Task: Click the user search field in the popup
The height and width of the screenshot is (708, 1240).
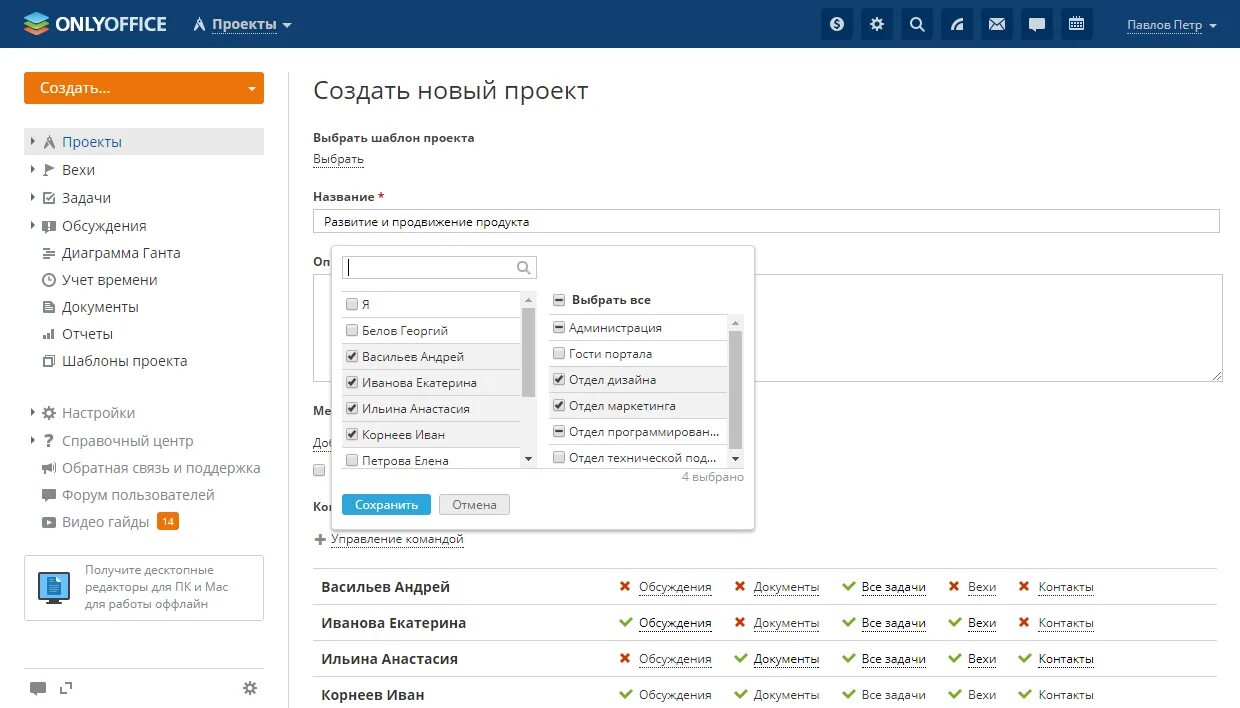Action: [x=430, y=267]
